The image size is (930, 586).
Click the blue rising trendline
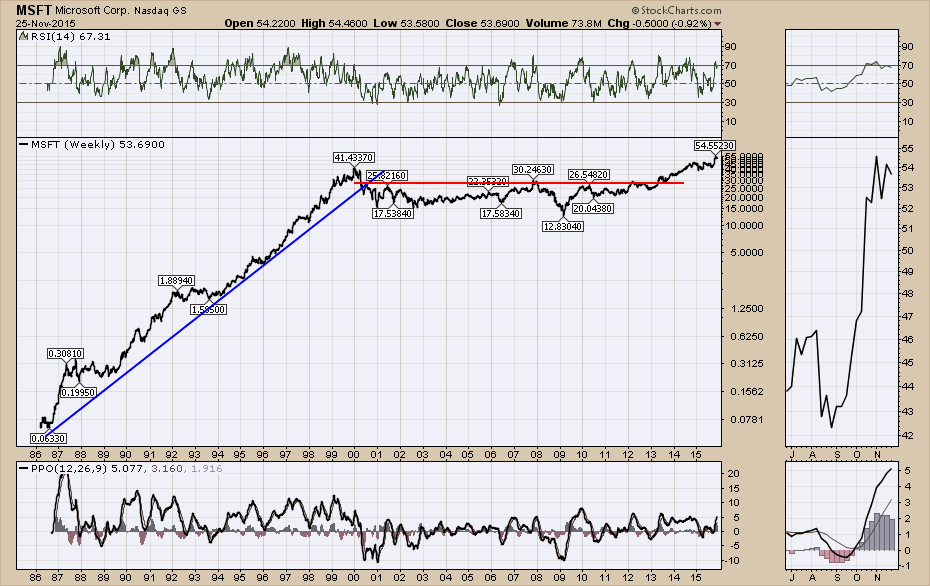click(x=217, y=302)
